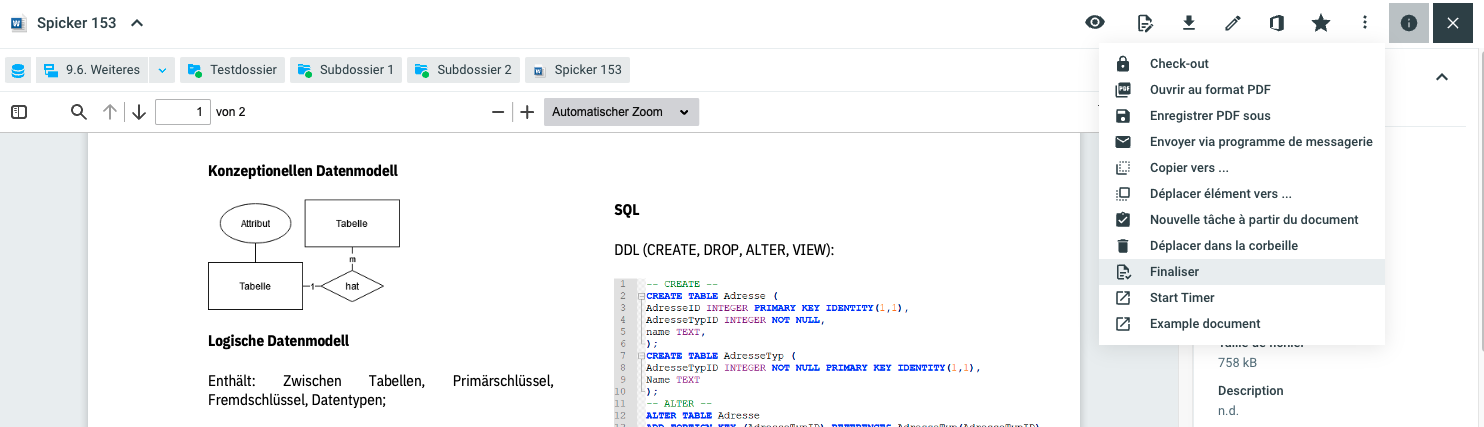Zoom out with the minus button
Screen dimensions: 1484x427
coord(498,112)
